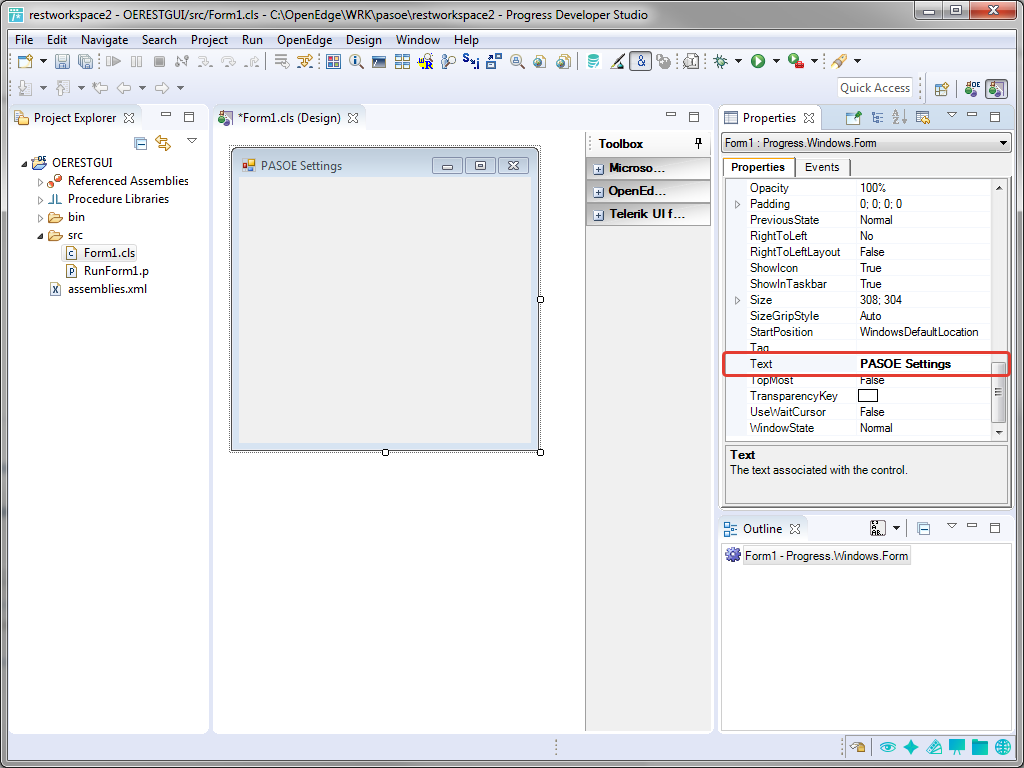Click the globe icon in the status bar
Viewport: 1024px width, 768px height.
(x=1003, y=747)
